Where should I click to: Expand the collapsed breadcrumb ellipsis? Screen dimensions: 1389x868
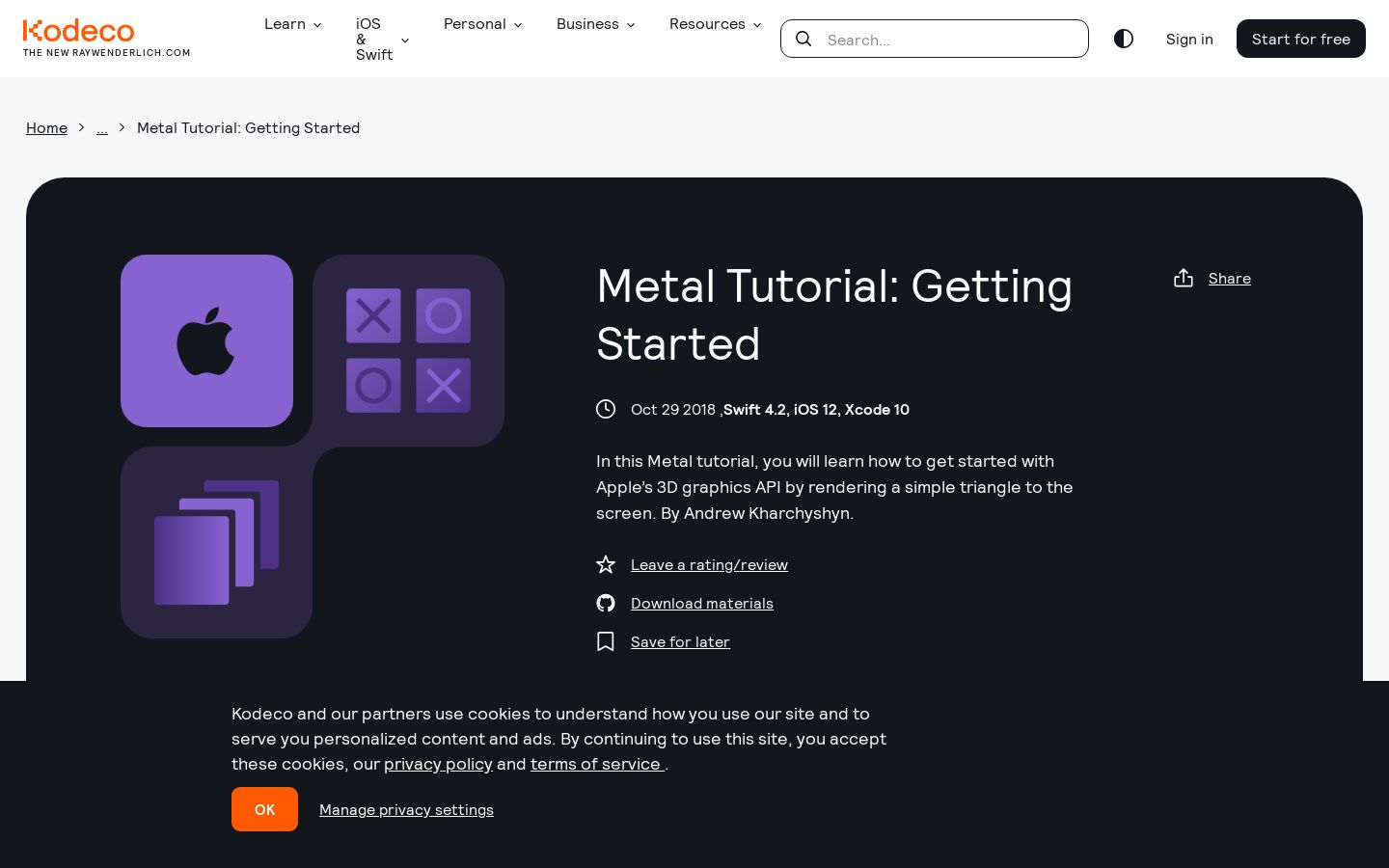pyautogui.click(x=102, y=127)
